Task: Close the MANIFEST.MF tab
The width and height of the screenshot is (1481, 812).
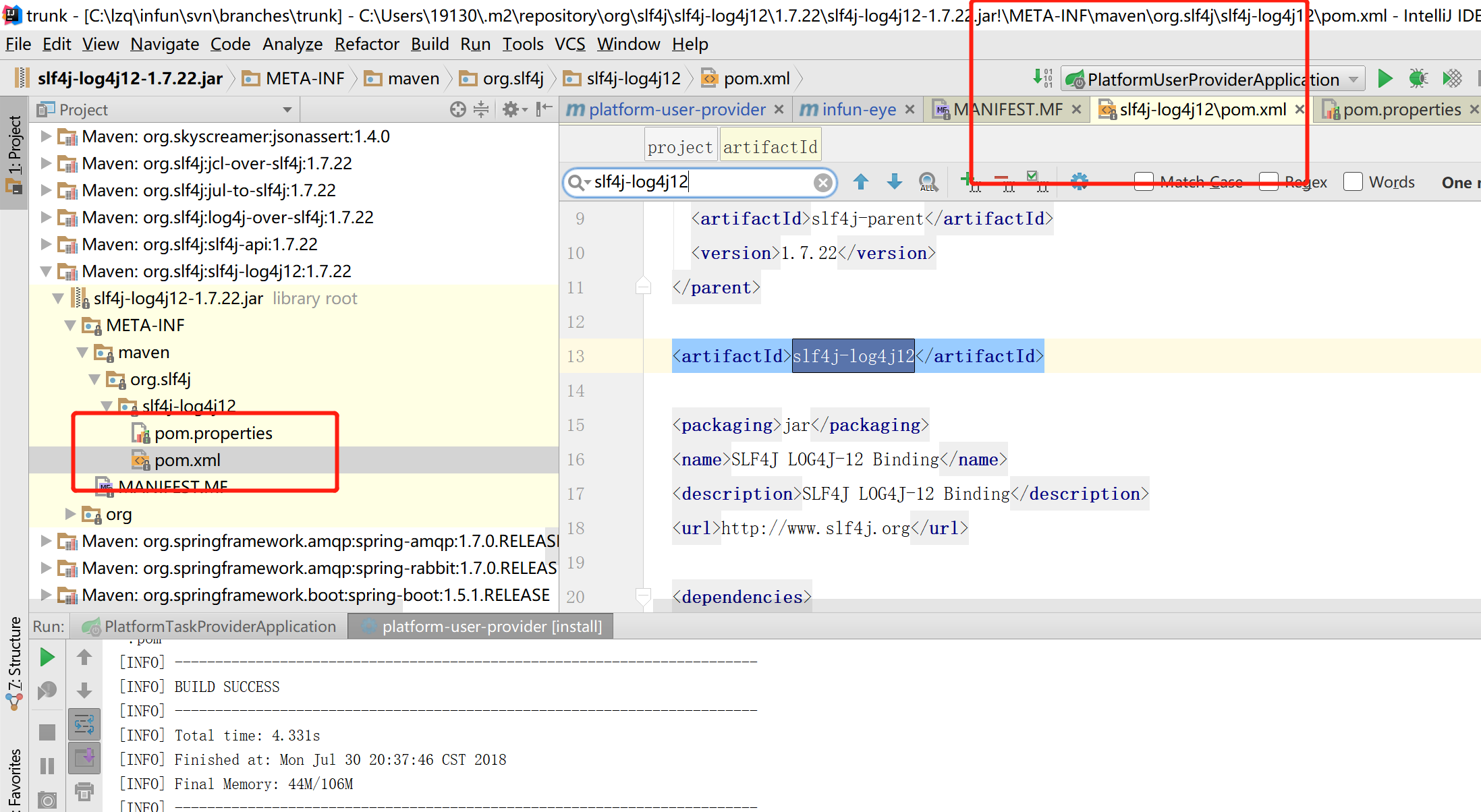Action: (1076, 109)
